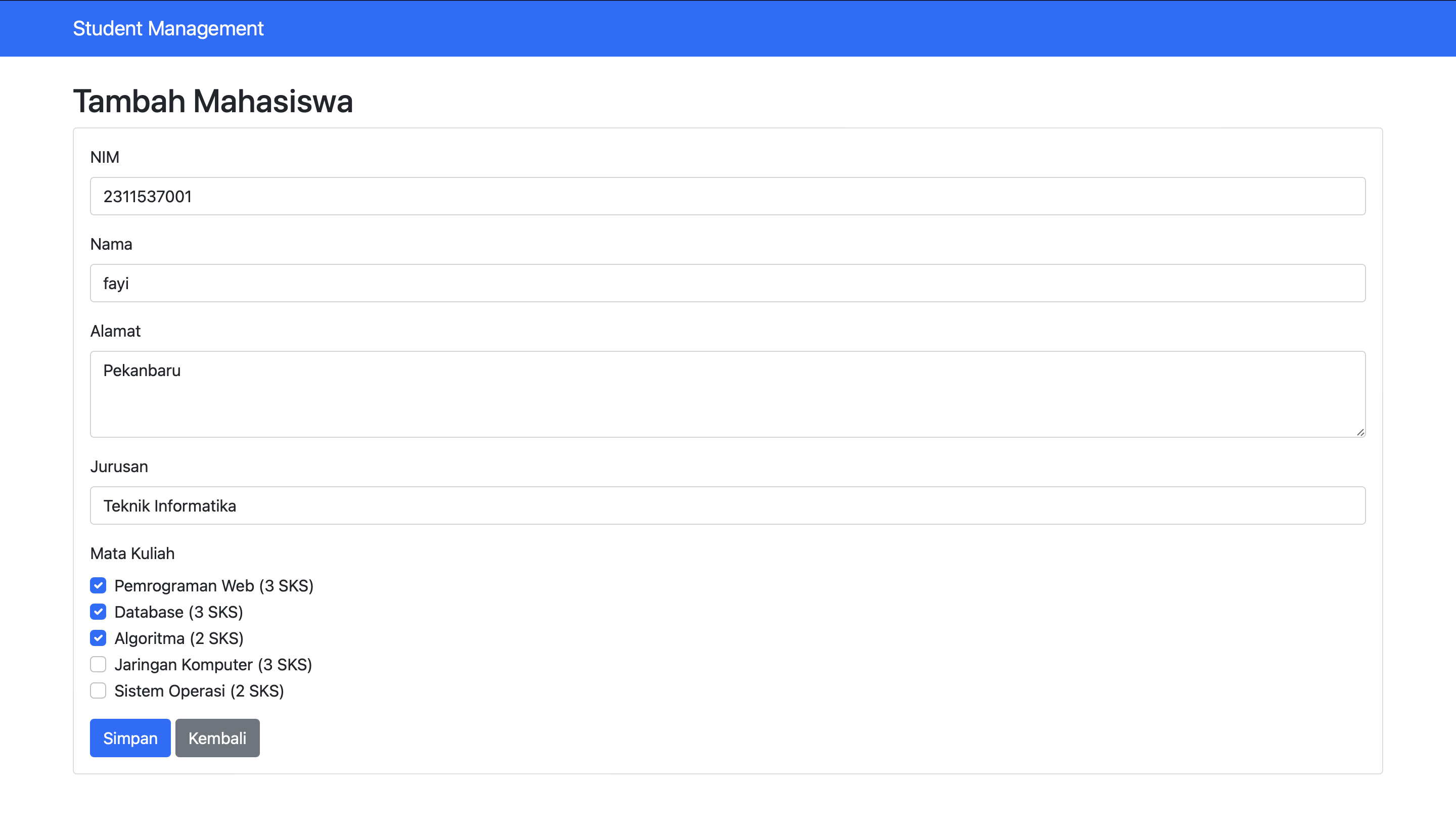Click the Tambah Mahasiswa page heading
1456x829 pixels.
(x=213, y=101)
